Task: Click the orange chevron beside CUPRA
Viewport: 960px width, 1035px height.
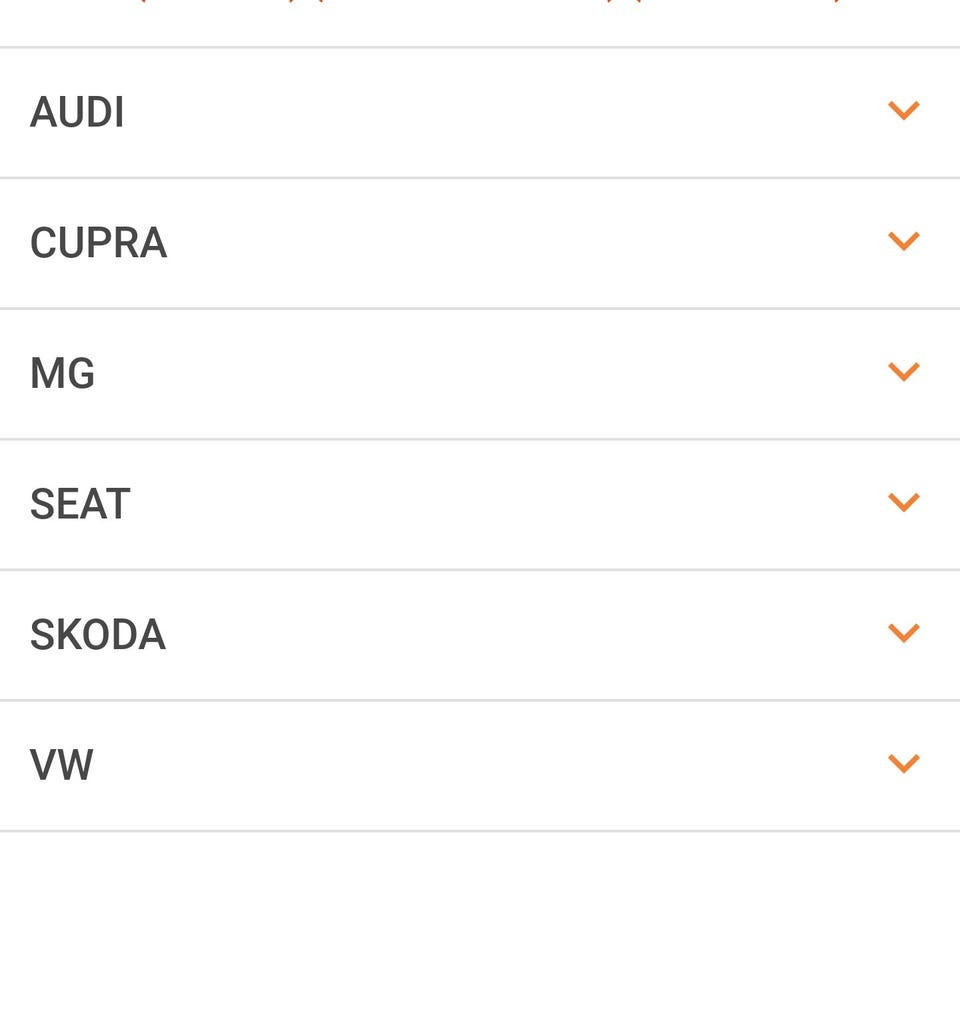Action: click(x=903, y=242)
